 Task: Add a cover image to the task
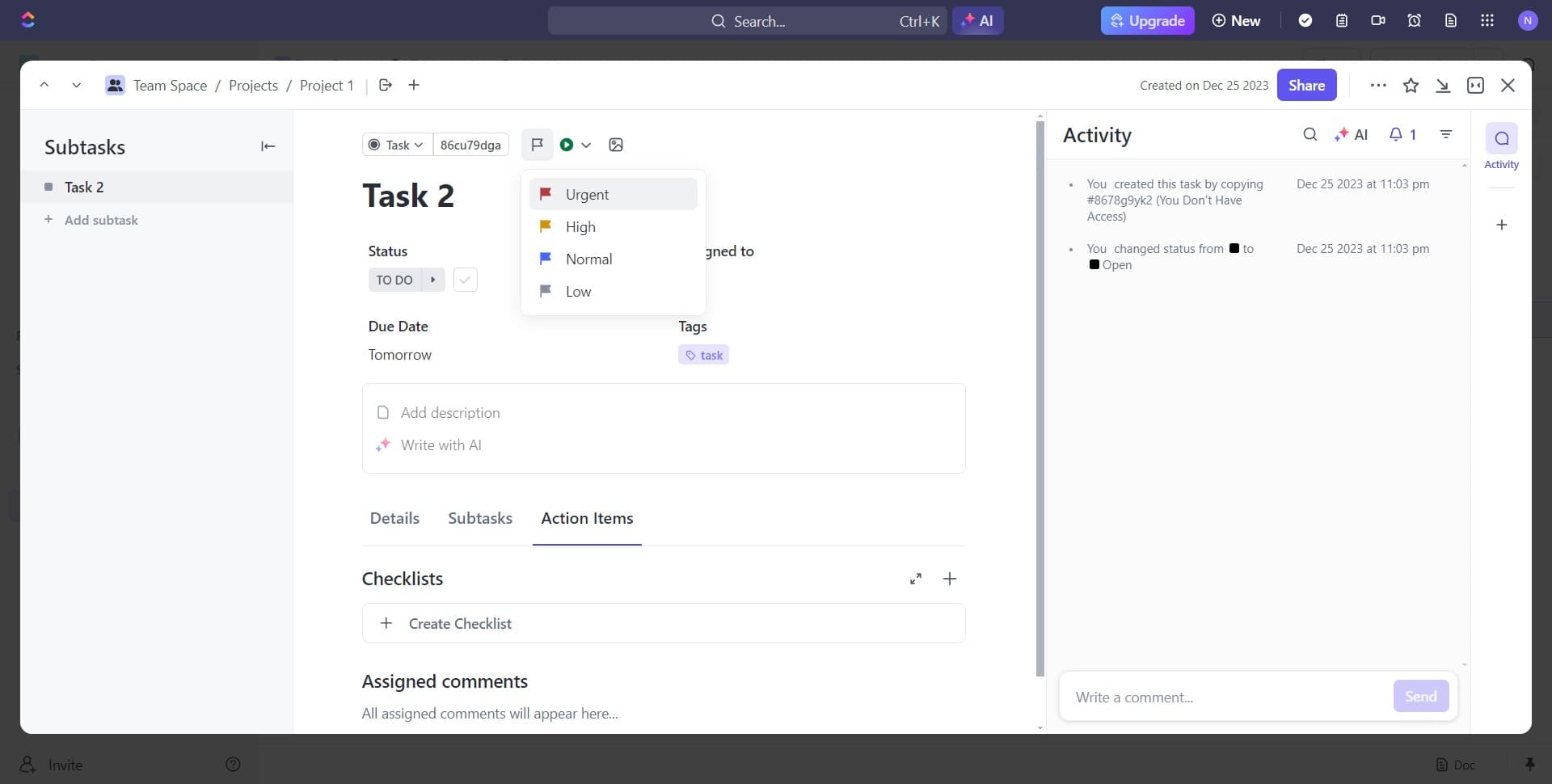tap(616, 145)
